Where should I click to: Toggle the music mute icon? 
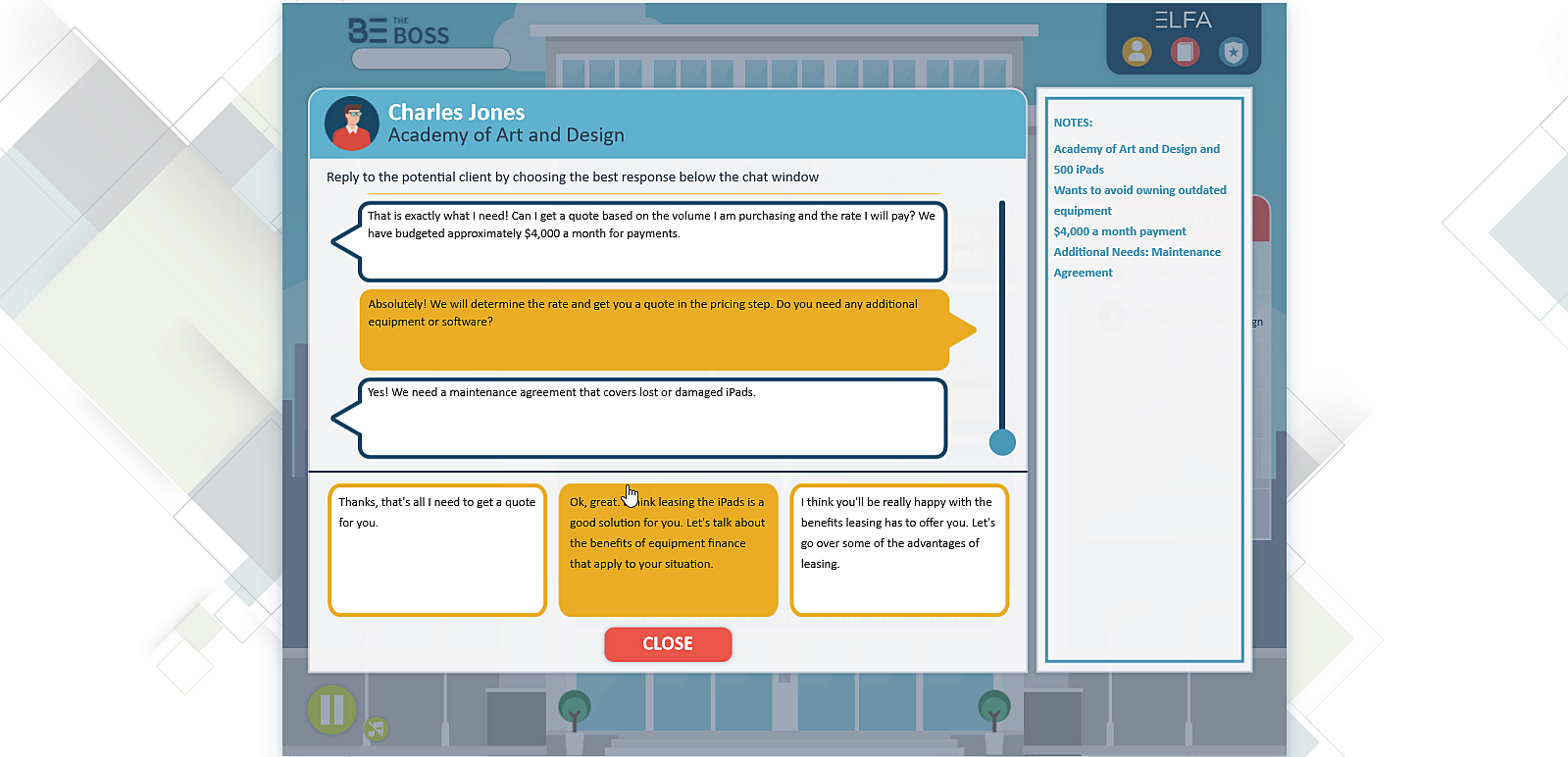click(376, 729)
